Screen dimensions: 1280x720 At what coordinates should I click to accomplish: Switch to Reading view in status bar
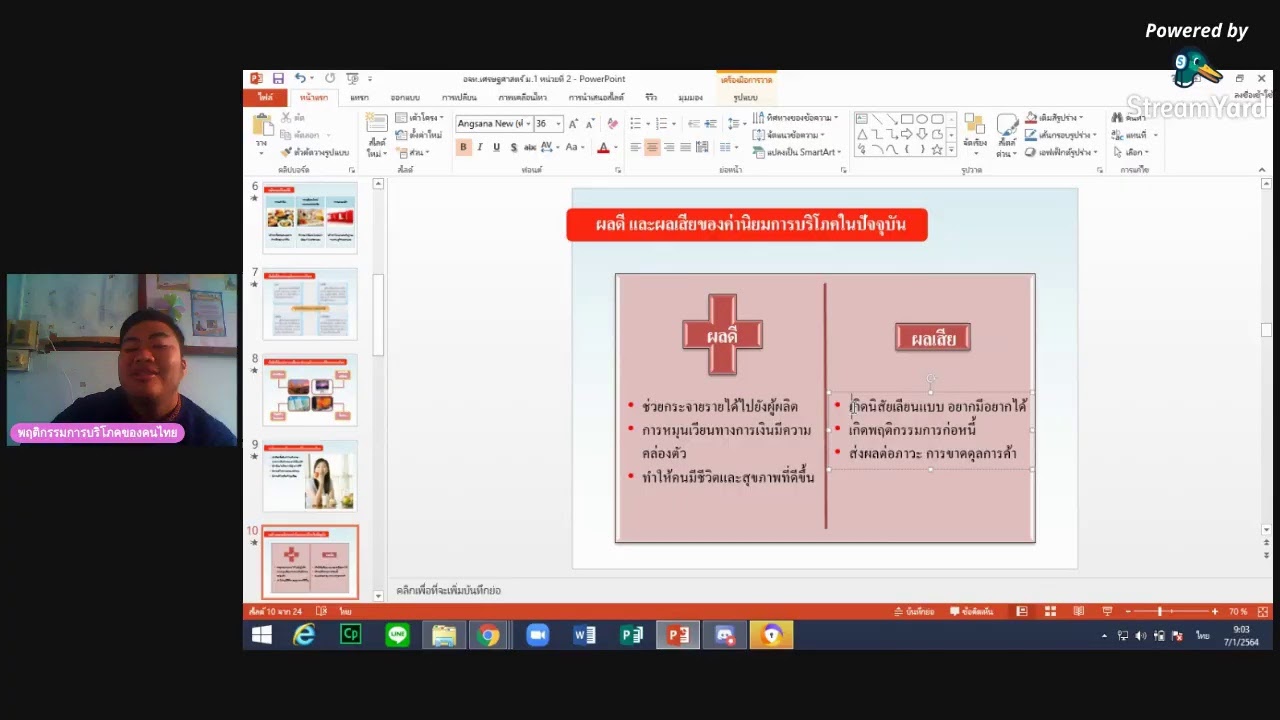1078,611
